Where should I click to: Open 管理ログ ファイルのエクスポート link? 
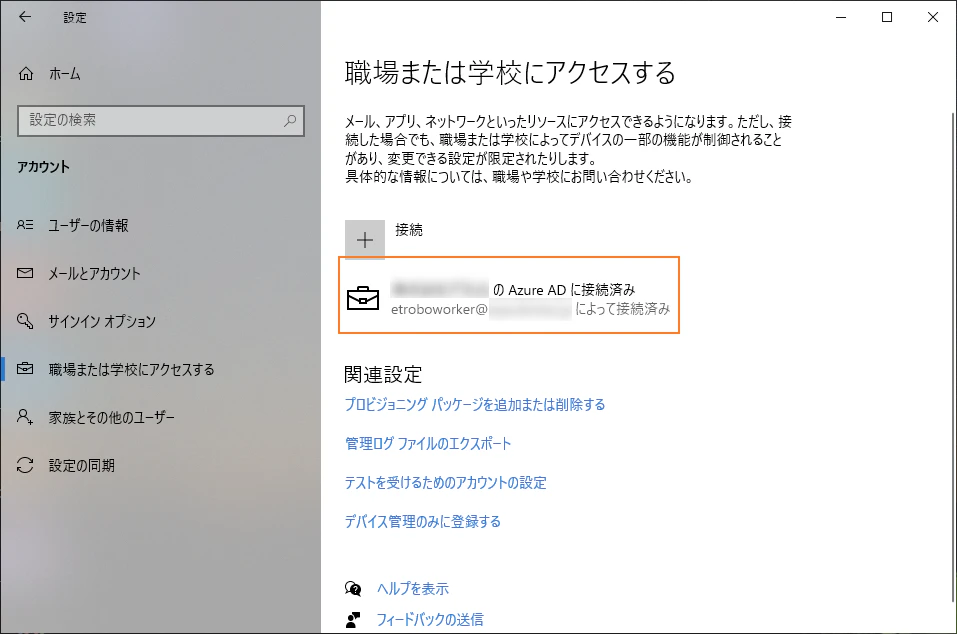click(x=428, y=444)
